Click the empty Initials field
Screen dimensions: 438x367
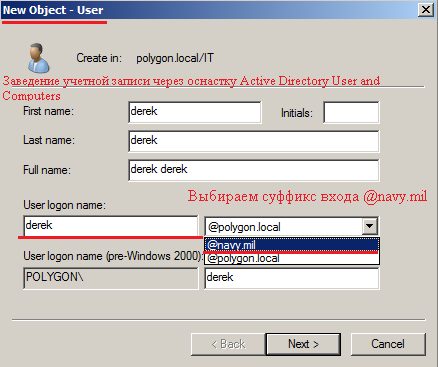[351, 112]
